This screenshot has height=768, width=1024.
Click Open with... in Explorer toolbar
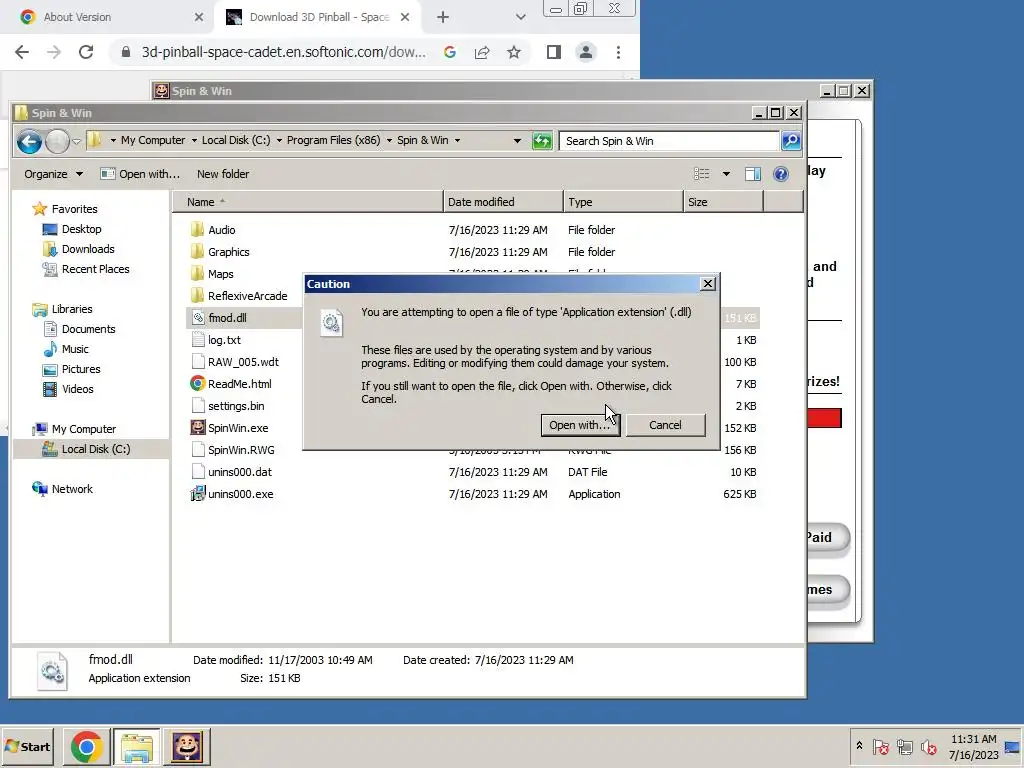[140, 174]
